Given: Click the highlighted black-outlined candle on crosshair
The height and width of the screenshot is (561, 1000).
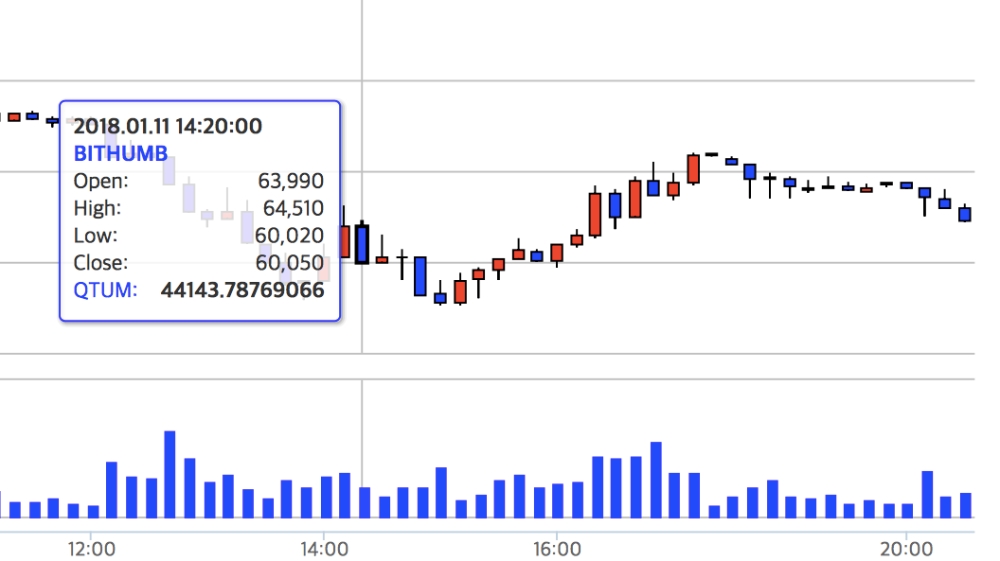Looking at the screenshot, I should 361,244.
